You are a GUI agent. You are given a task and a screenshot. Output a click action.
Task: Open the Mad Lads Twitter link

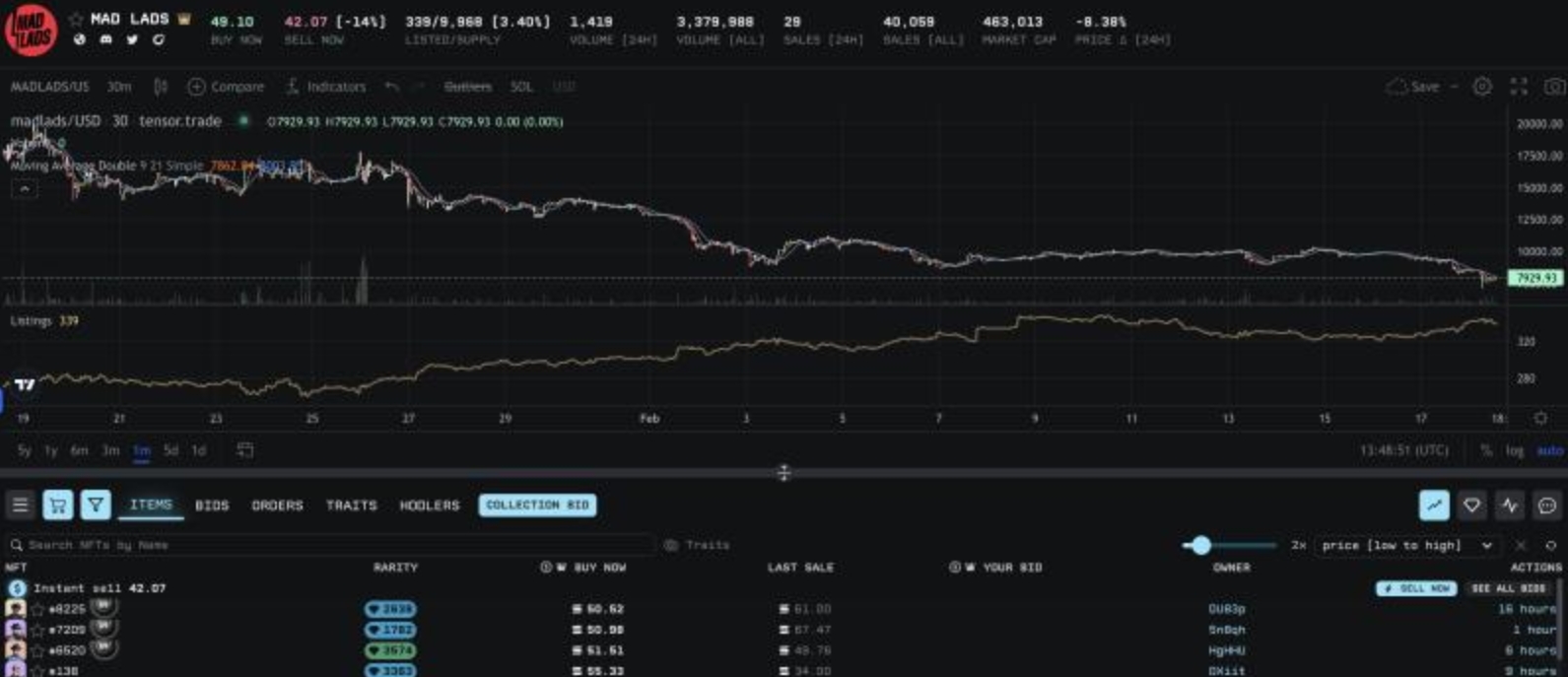click(132, 40)
